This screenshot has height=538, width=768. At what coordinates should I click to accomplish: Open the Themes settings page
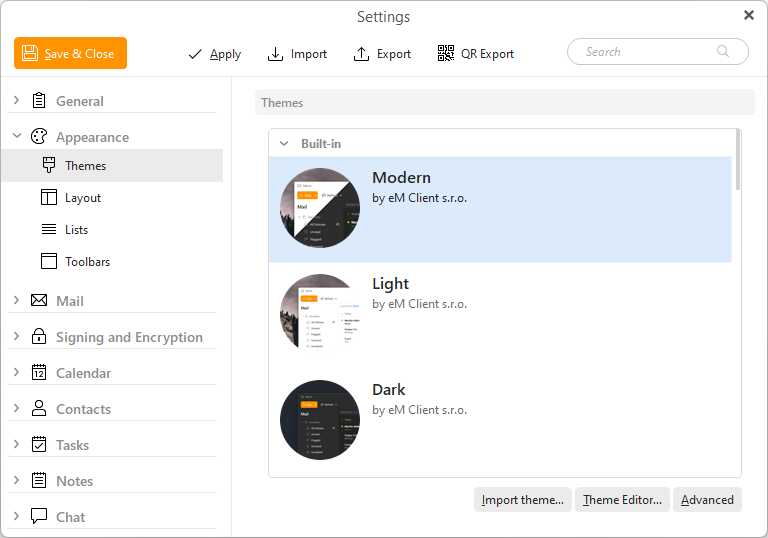[112, 166]
